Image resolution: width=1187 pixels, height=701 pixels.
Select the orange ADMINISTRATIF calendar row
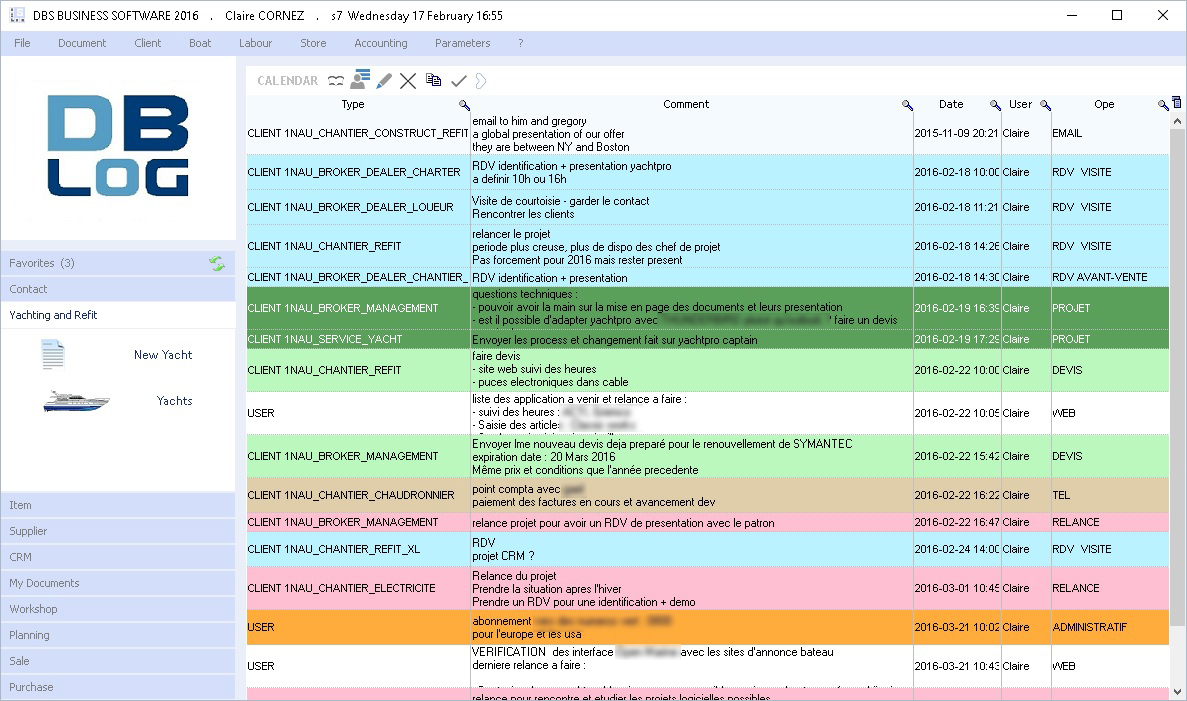tap(700, 627)
